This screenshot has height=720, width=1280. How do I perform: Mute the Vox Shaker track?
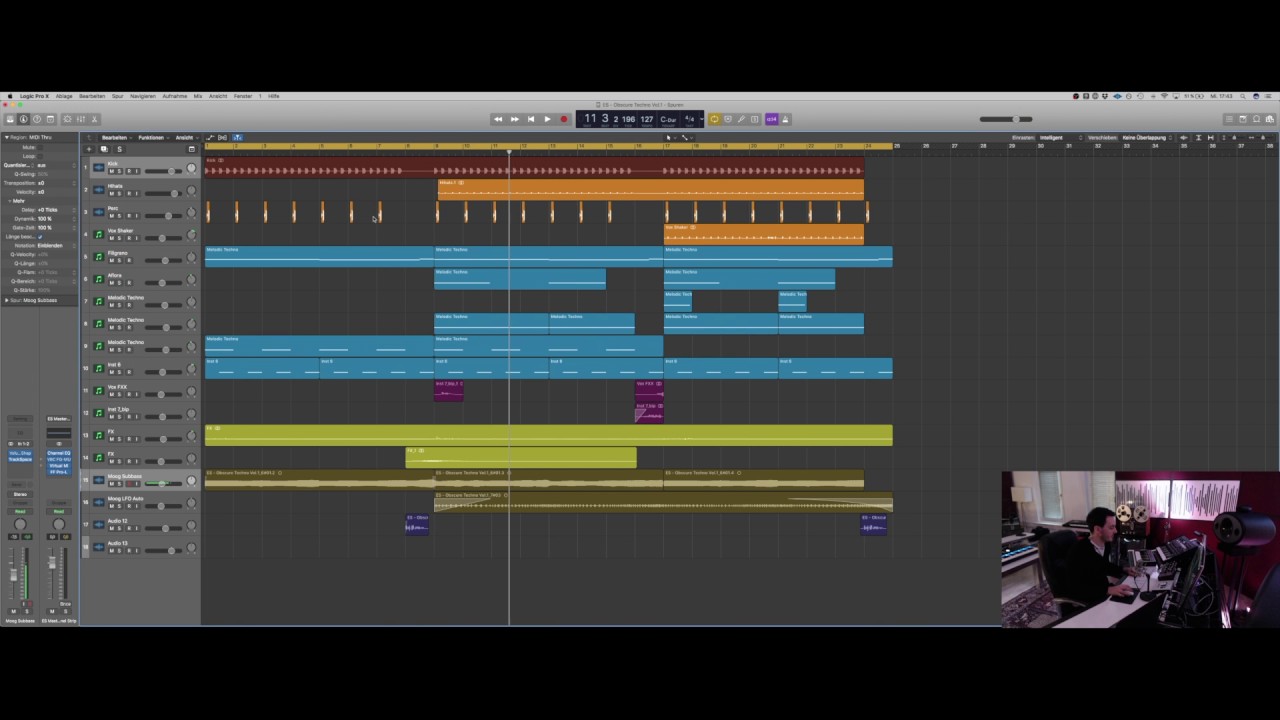(112, 238)
